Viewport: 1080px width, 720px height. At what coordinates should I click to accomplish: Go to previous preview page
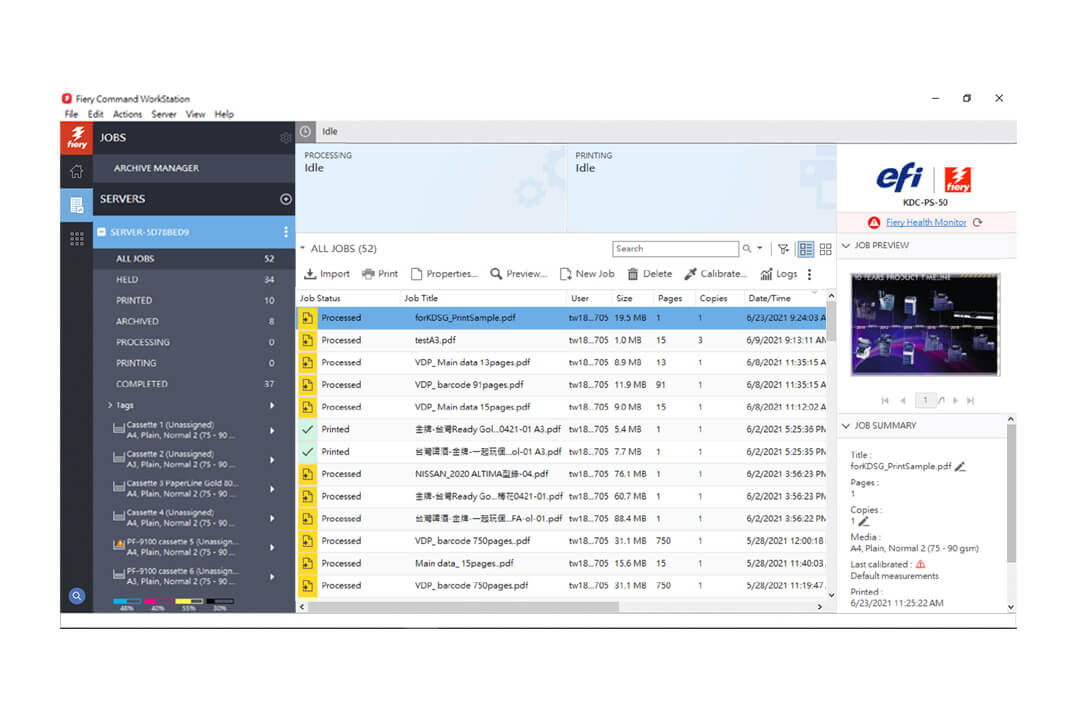point(902,400)
